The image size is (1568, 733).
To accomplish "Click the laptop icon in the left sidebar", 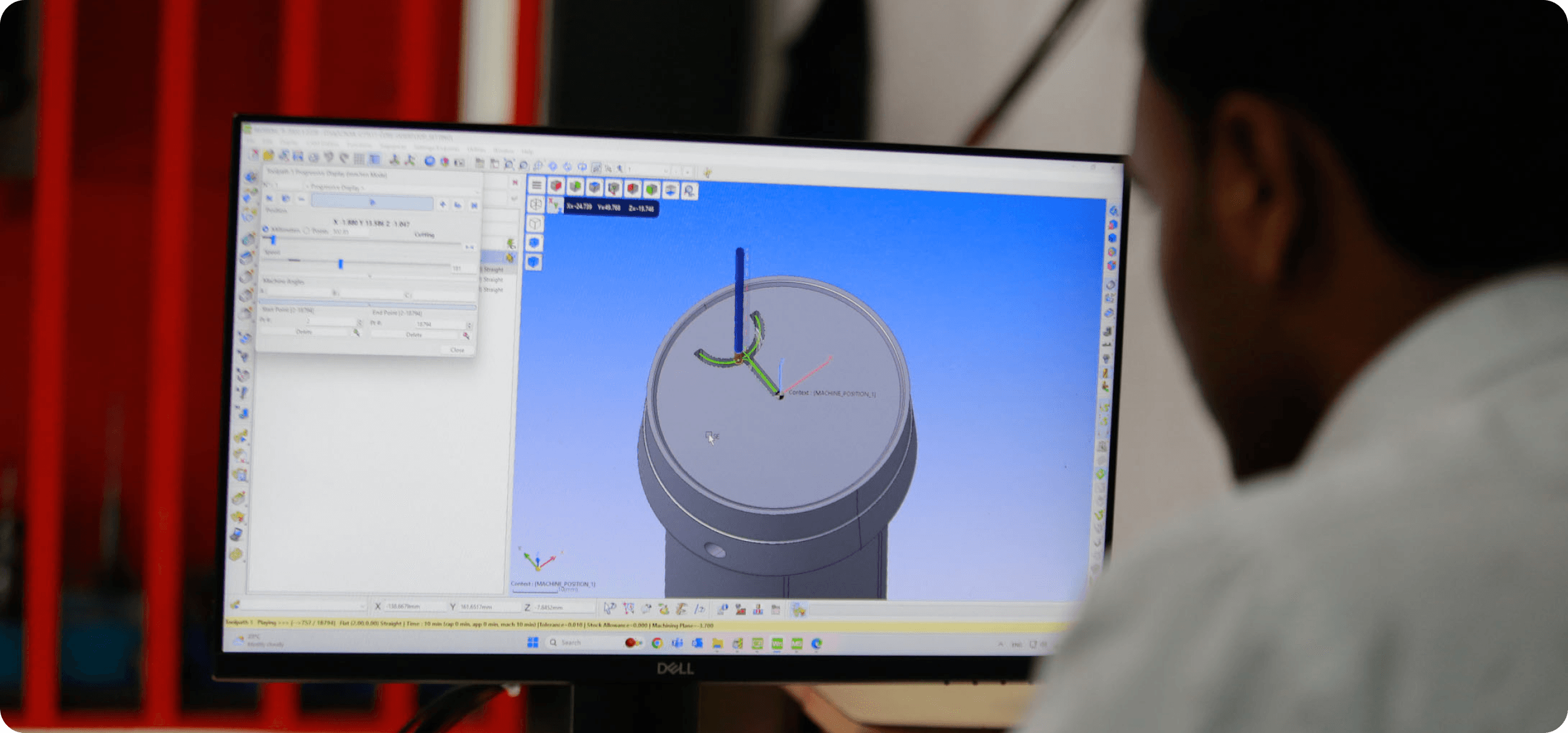I will click(237, 534).
